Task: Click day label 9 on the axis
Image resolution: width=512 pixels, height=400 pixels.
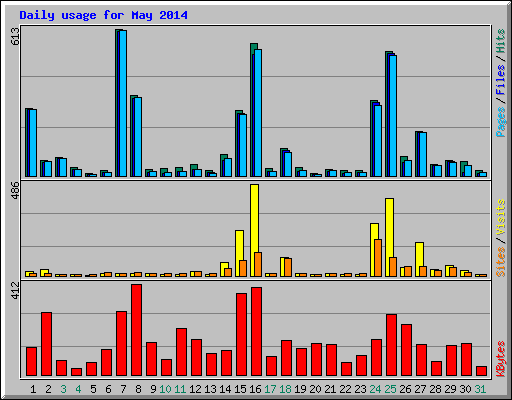Action: tap(153, 389)
